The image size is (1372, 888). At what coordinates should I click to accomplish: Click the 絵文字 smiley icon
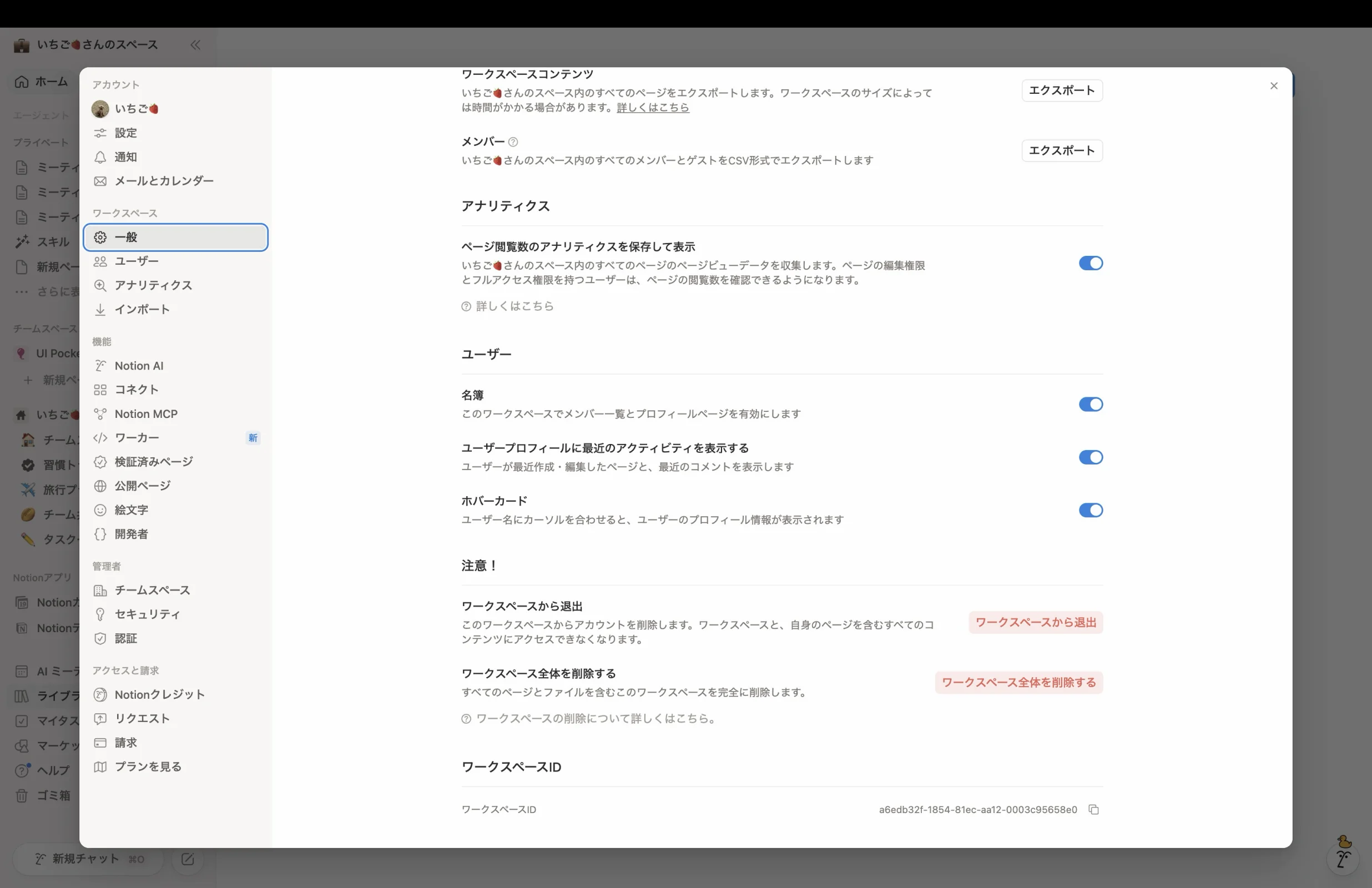(x=100, y=510)
